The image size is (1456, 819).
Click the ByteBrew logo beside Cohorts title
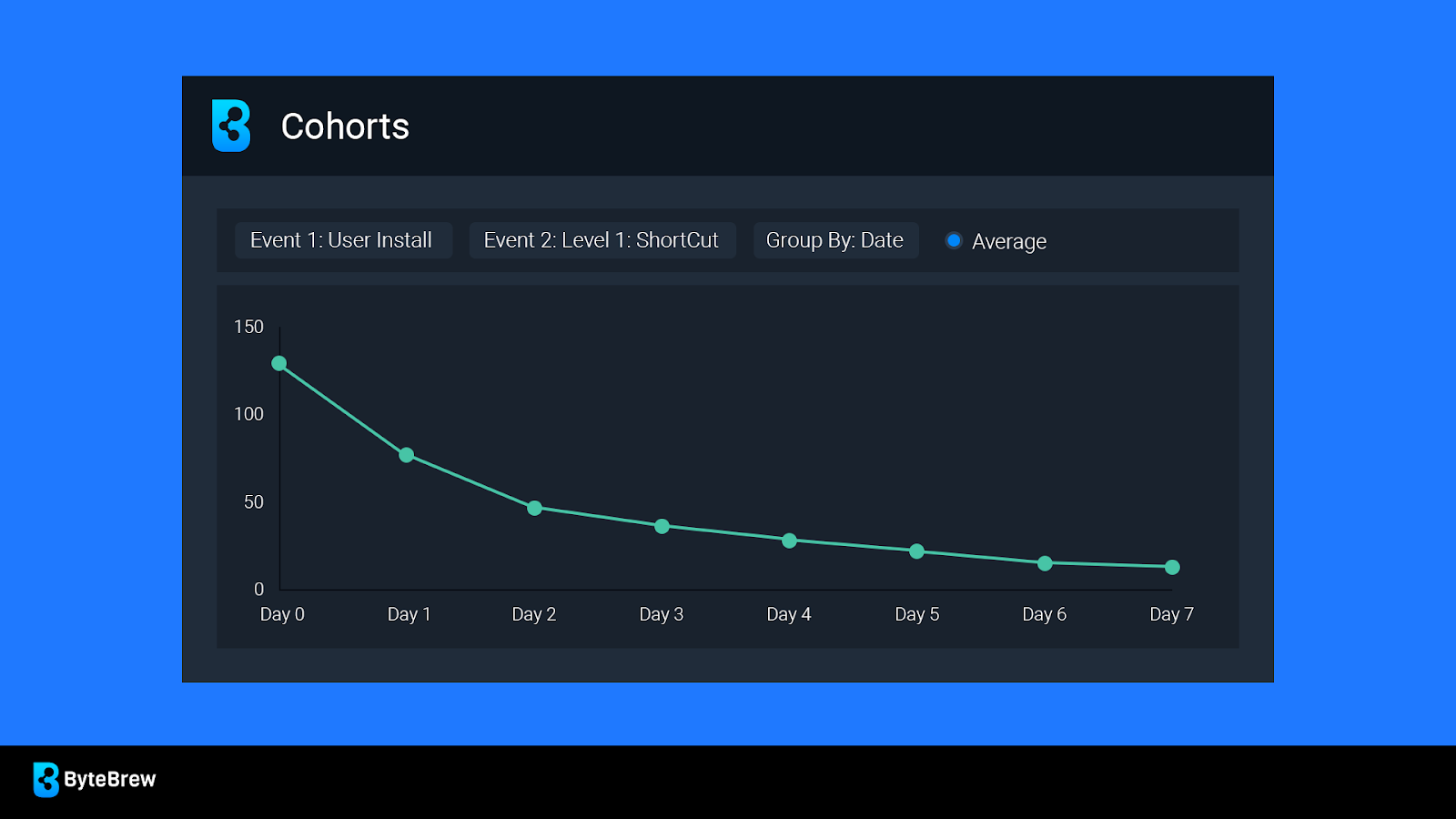click(231, 126)
